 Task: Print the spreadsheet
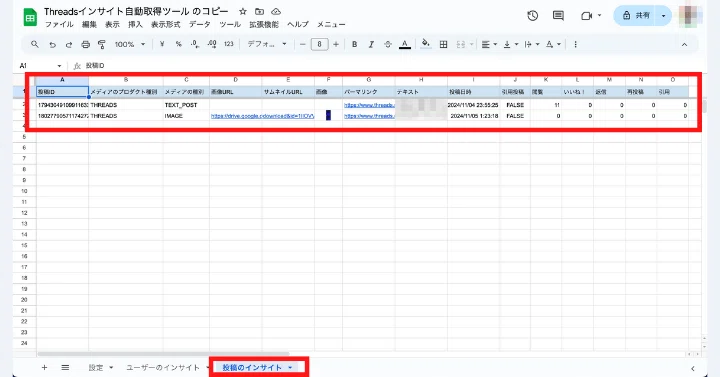click(85, 45)
